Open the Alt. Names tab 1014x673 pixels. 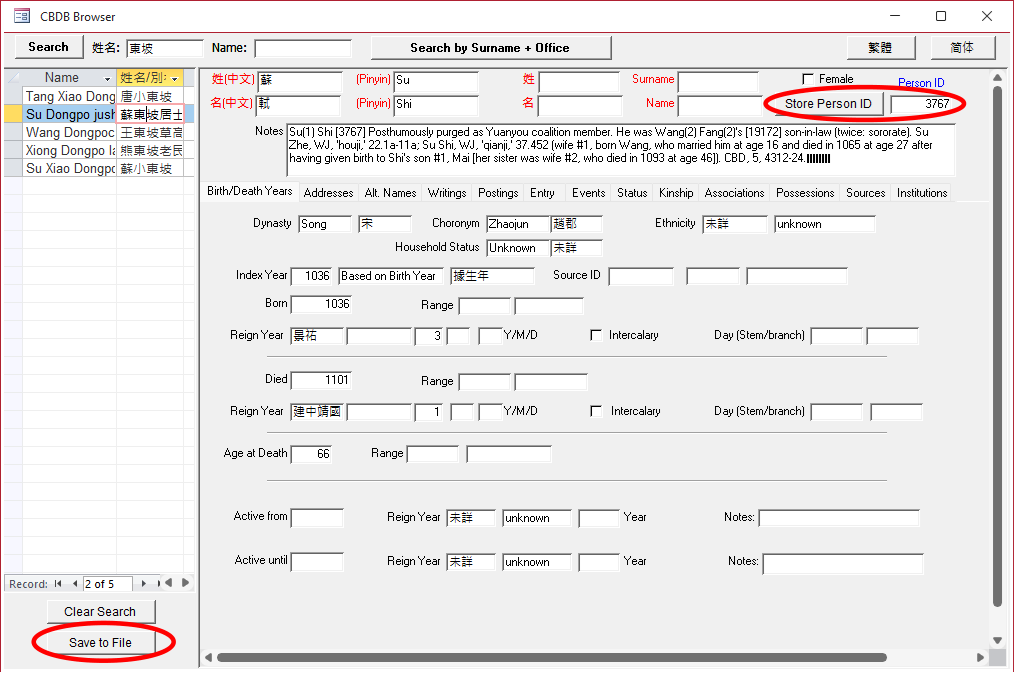click(x=390, y=193)
